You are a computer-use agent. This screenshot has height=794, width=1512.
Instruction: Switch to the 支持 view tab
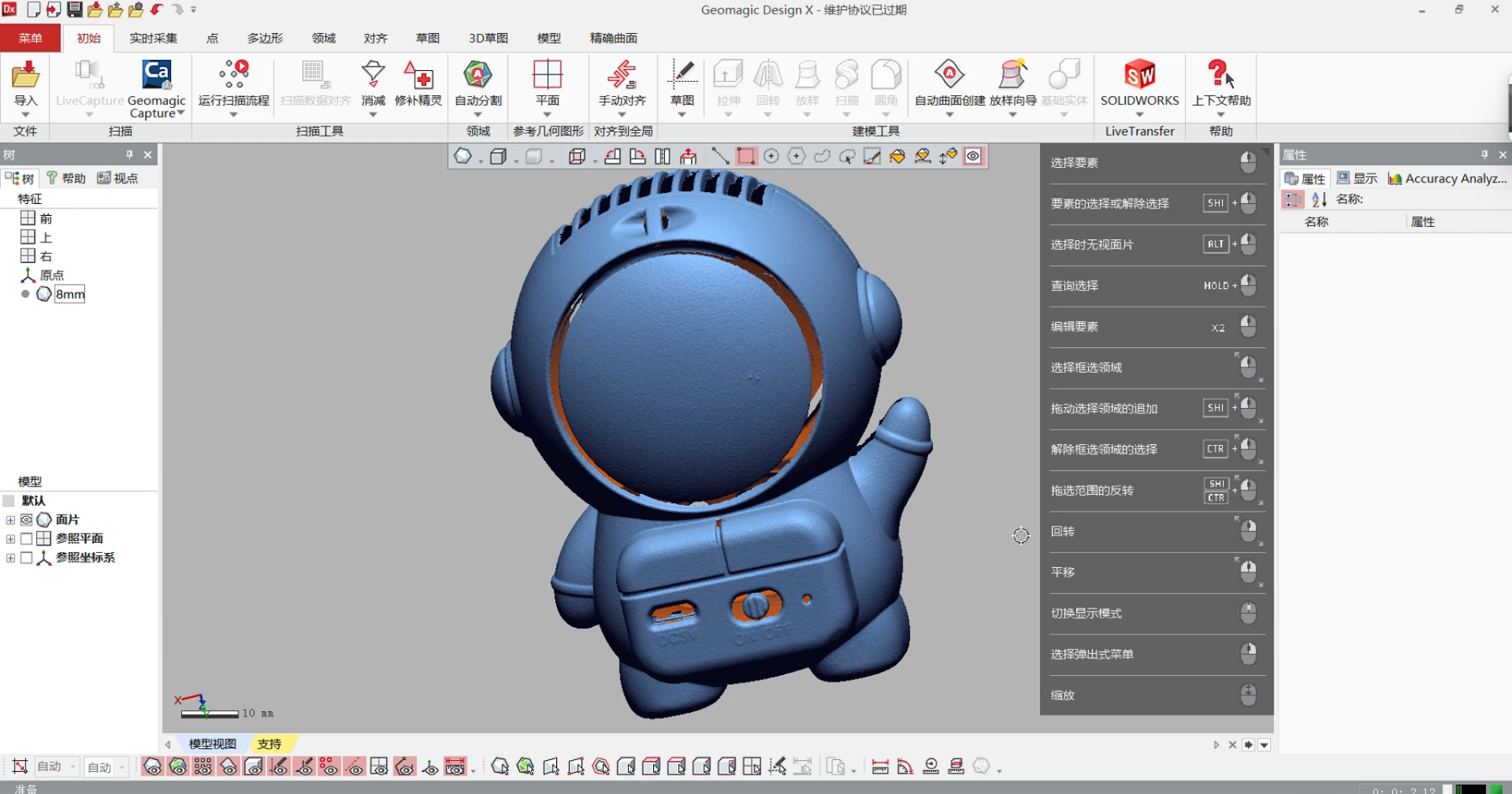coord(269,744)
